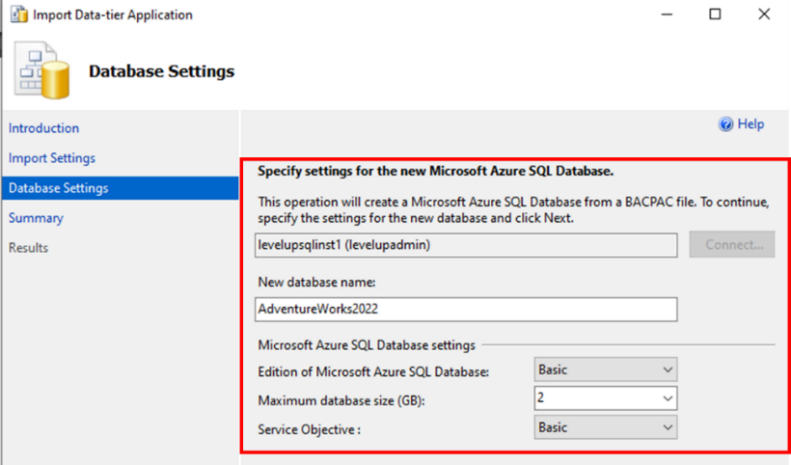Screen dimensions: 791x465
Task: Expand the Maximum database size dropdown
Action: click(x=668, y=399)
